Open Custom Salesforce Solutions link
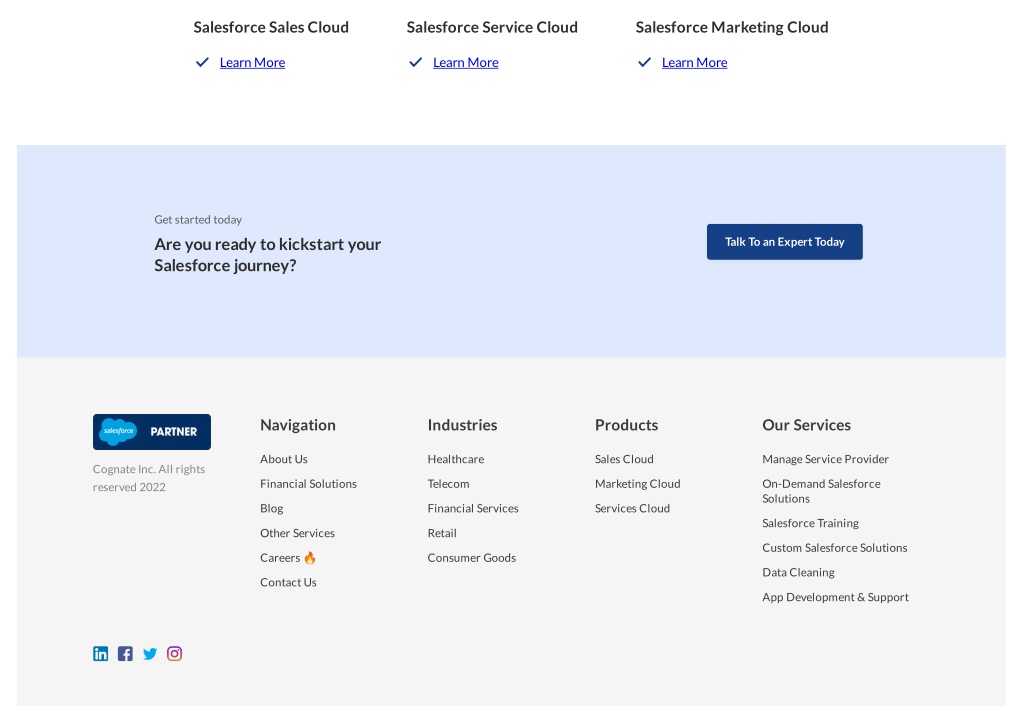Screen dimensions: 1024x723 pos(835,548)
